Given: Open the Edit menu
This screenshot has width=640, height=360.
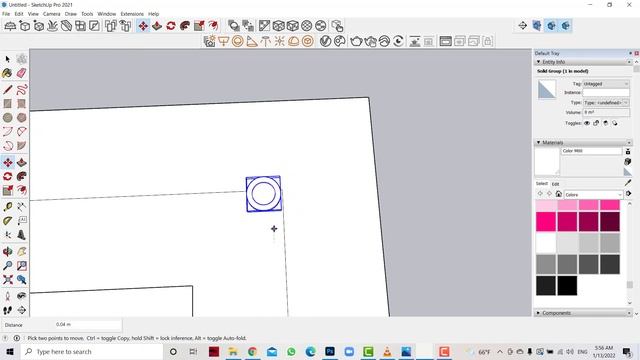Looking at the screenshot, I should click(19, 14).
